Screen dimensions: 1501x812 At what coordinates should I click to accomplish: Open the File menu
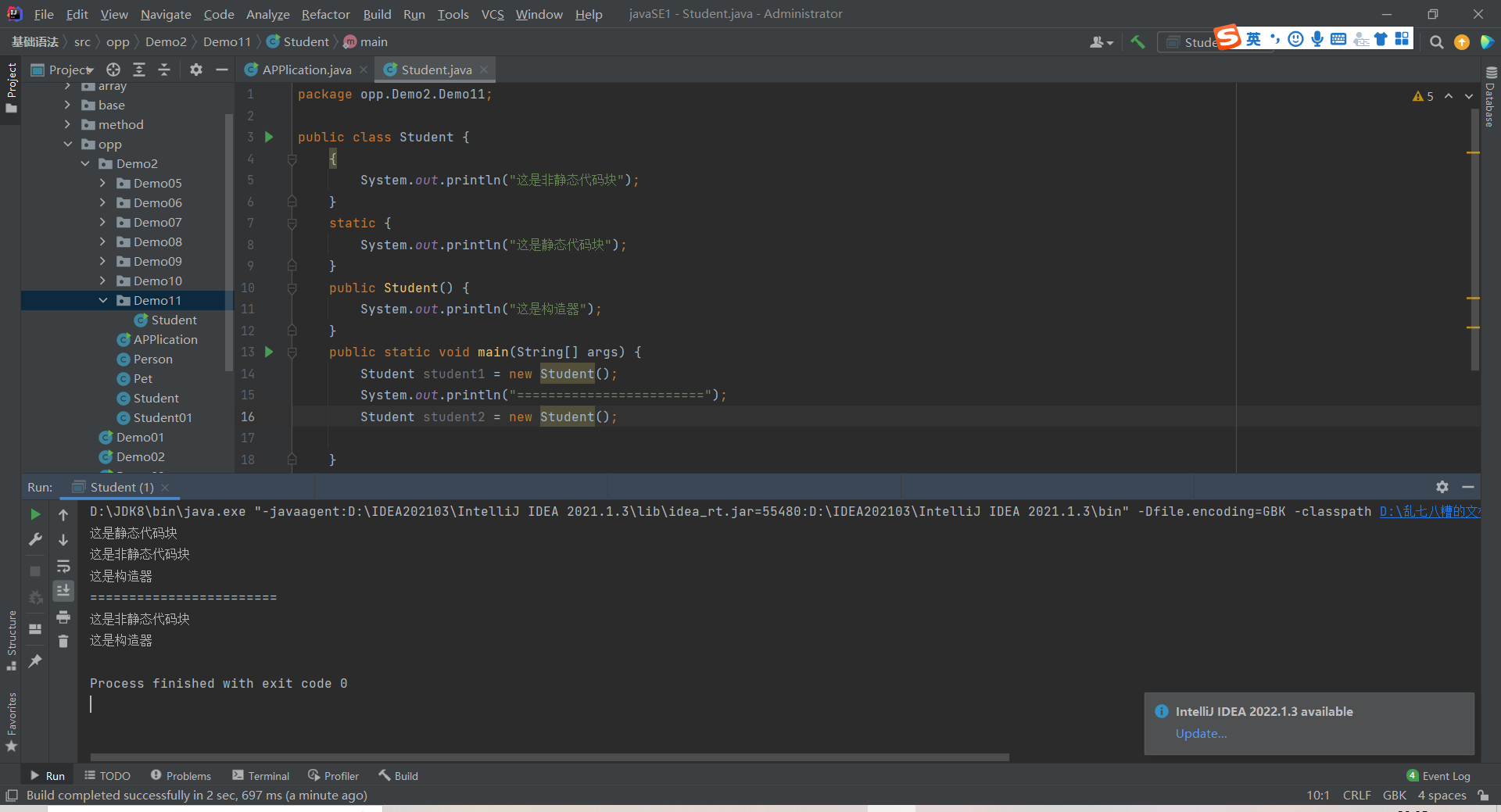click(x=44, y=14)
